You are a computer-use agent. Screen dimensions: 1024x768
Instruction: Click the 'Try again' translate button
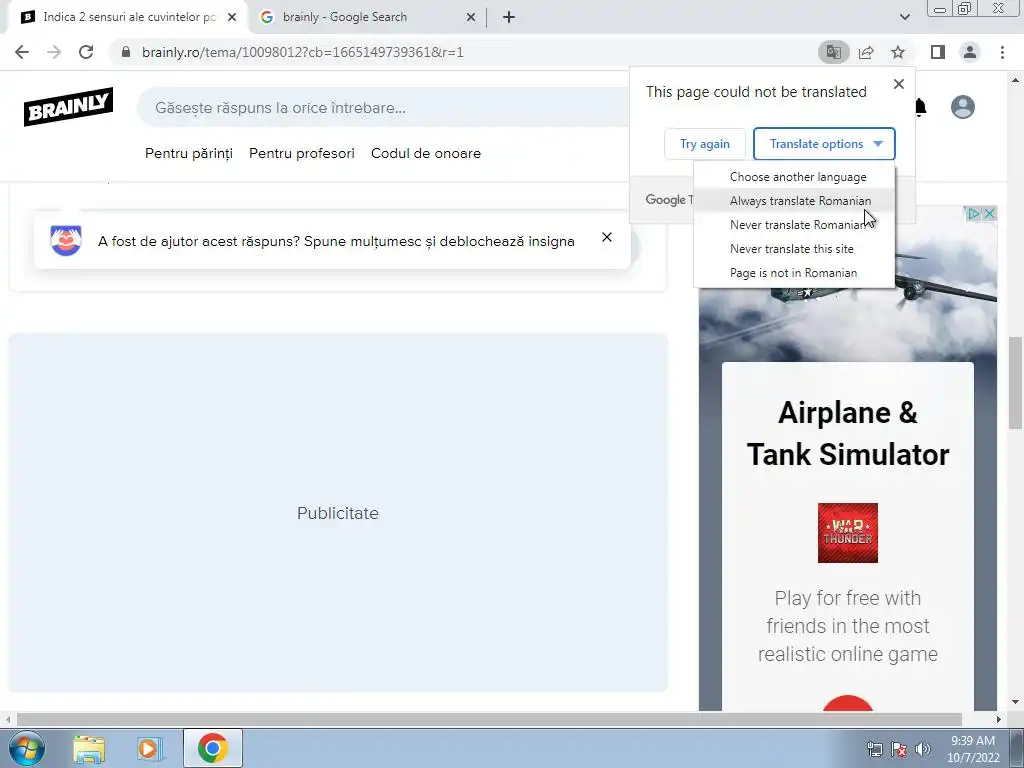[x=705, y=144]
